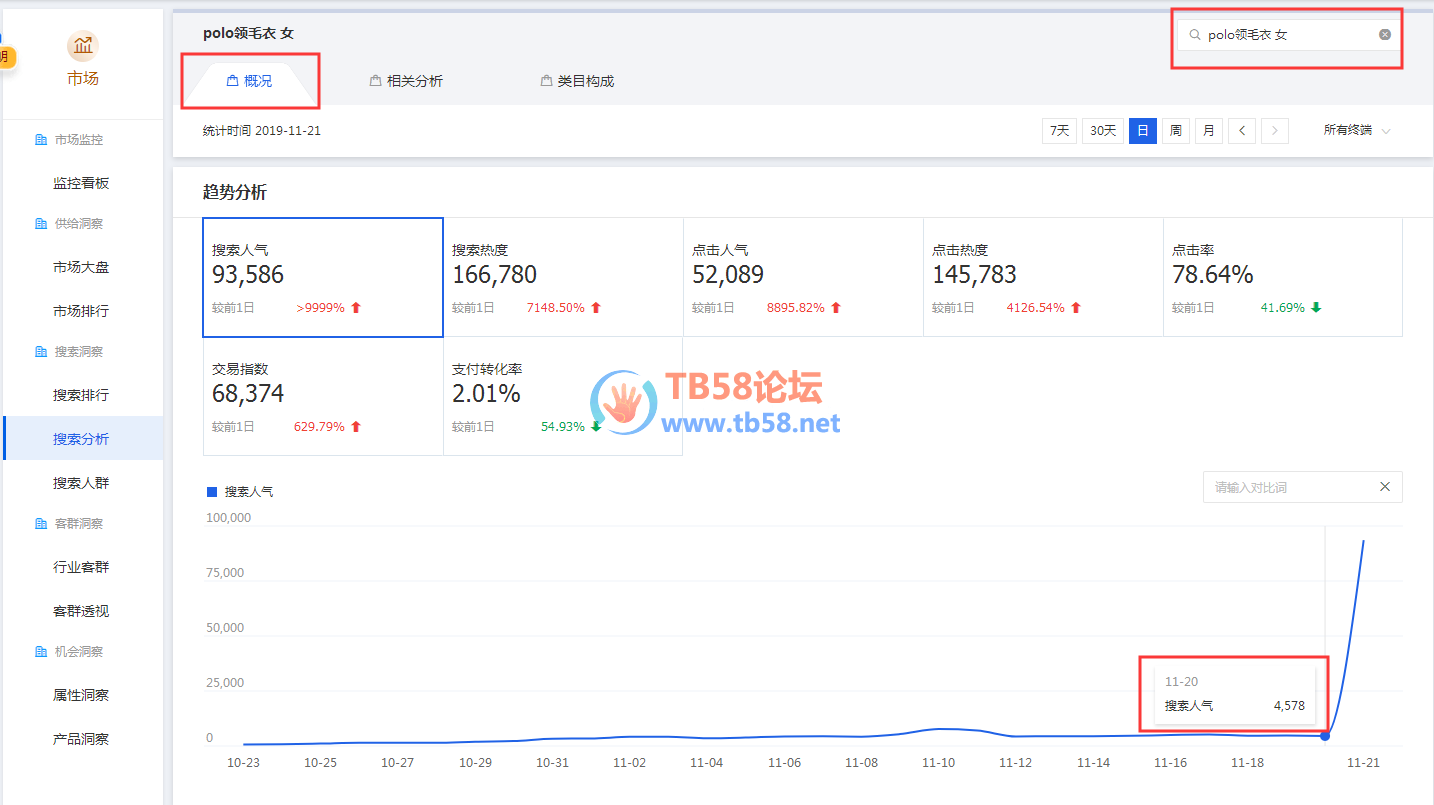
Task: Click the 市场 chart icon in sidebar
Action: click(83, 46)
